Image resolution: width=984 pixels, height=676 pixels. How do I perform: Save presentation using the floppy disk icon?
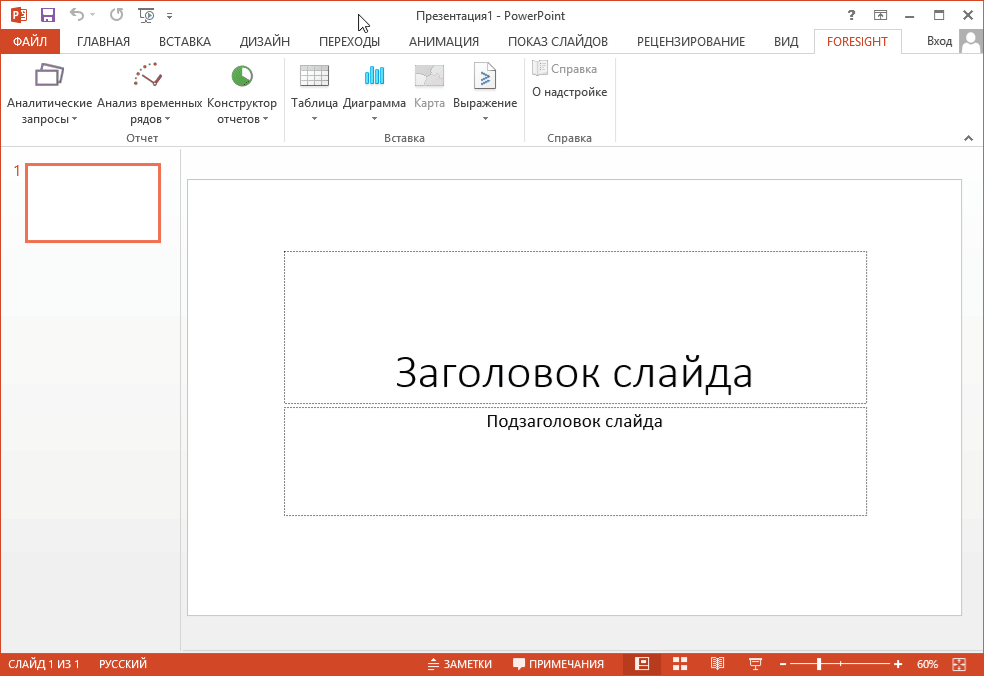pyautogui.click(x=47, y=15)
